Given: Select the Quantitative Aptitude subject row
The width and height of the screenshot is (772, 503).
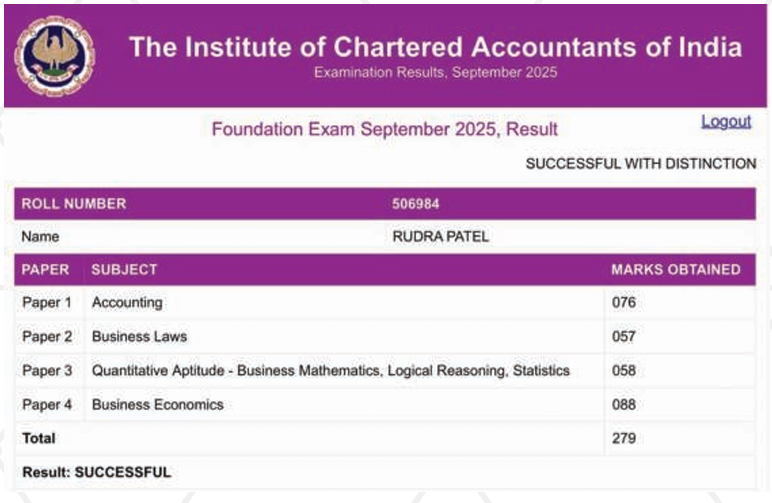Looking at the screenshot, I should [x=385, y=371].
